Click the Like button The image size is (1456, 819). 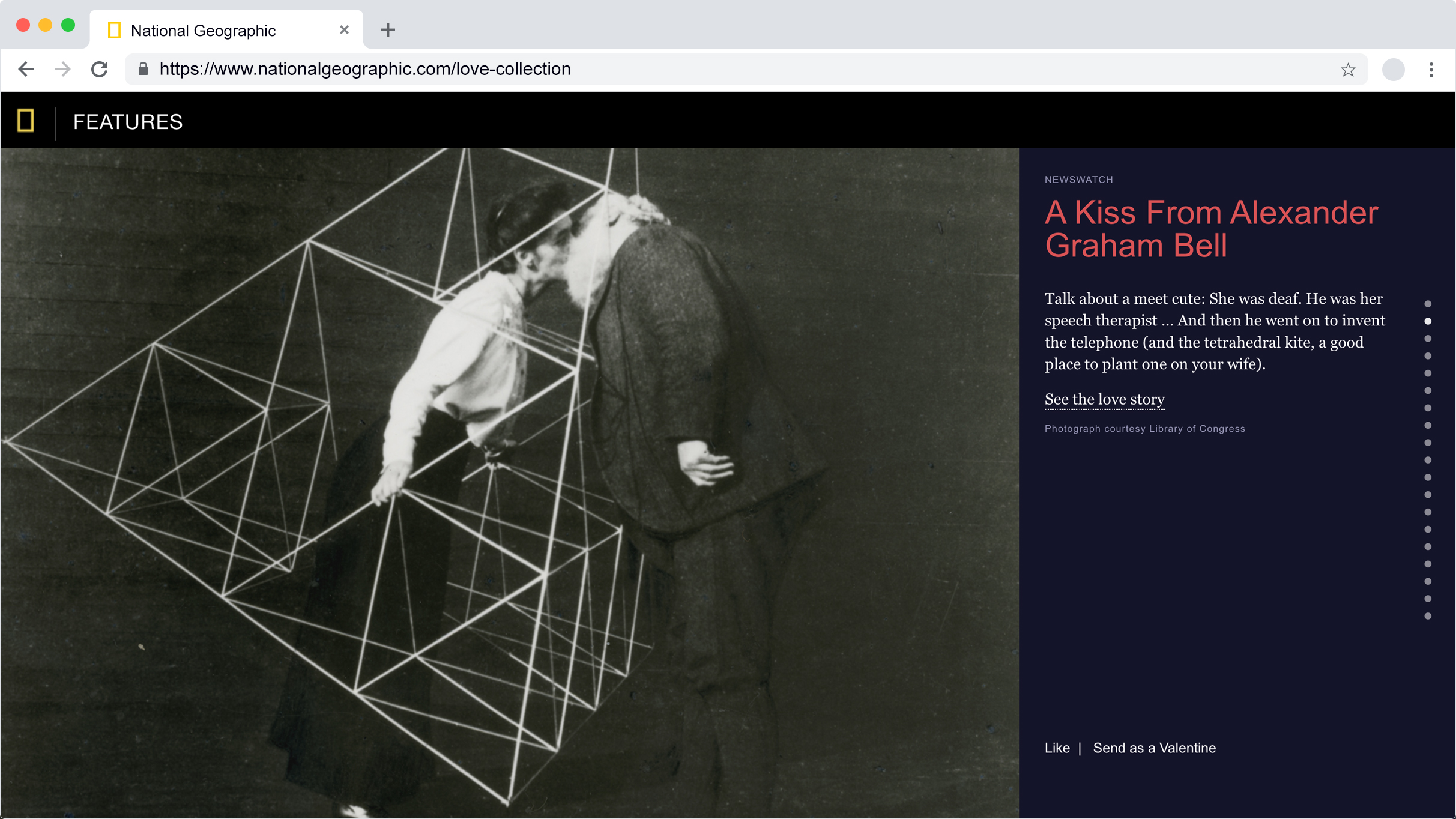[1057, 748]
